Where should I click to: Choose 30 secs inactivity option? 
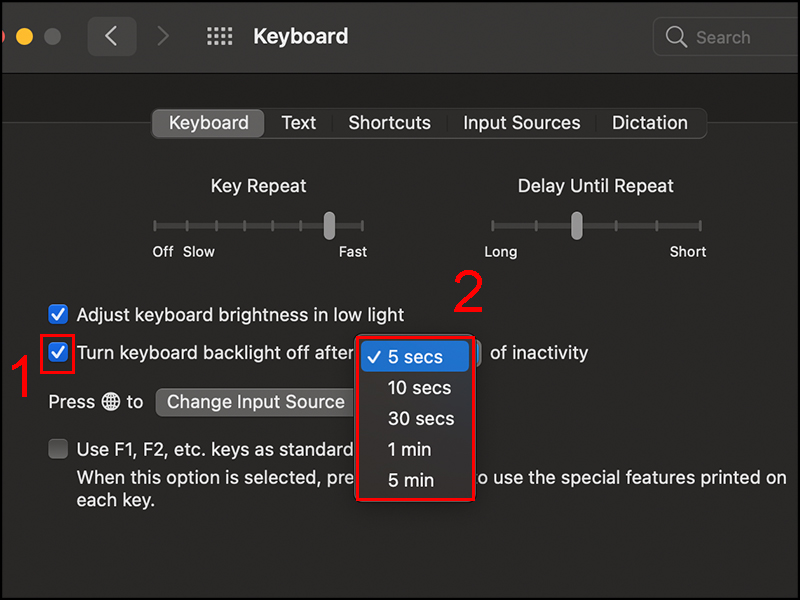point(420,419)
